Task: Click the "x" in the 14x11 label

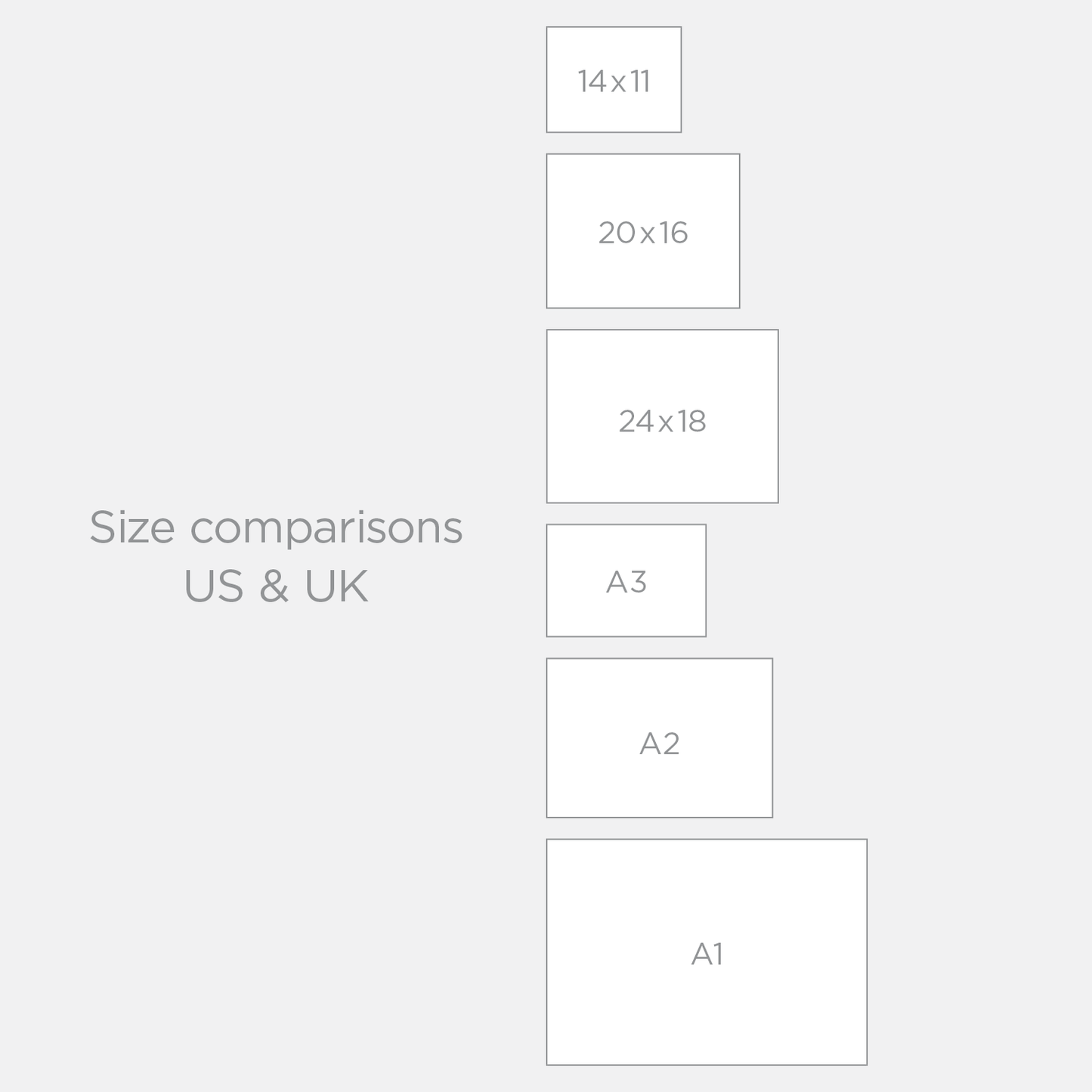Action: tap(618, 84)
